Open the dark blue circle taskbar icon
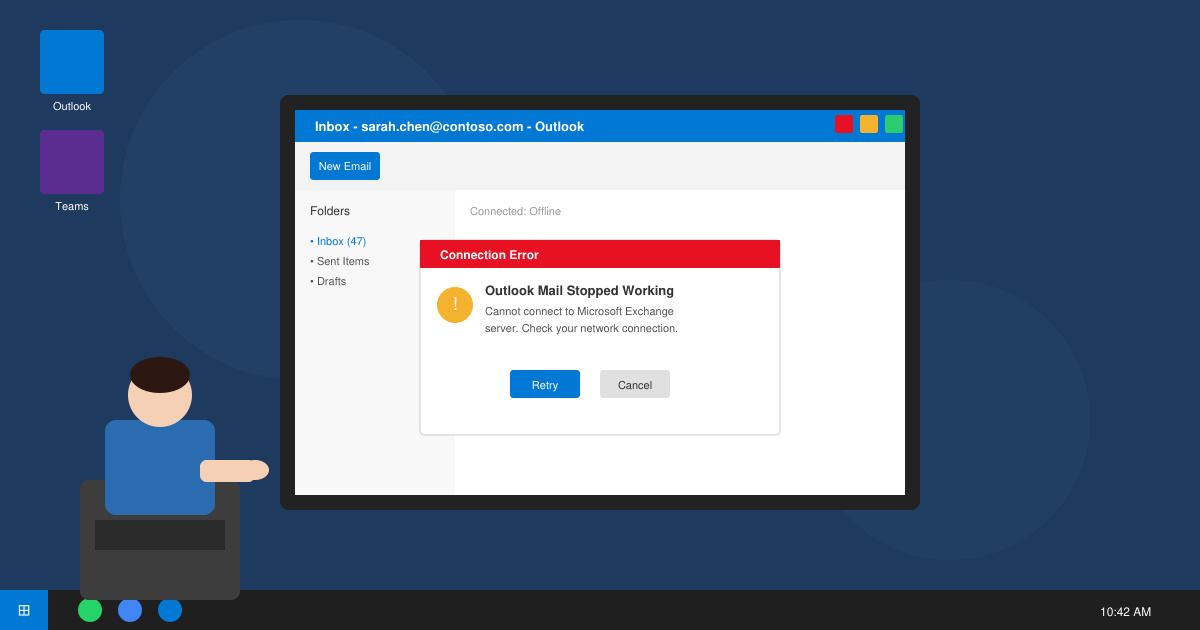 (x=170, y=610)
